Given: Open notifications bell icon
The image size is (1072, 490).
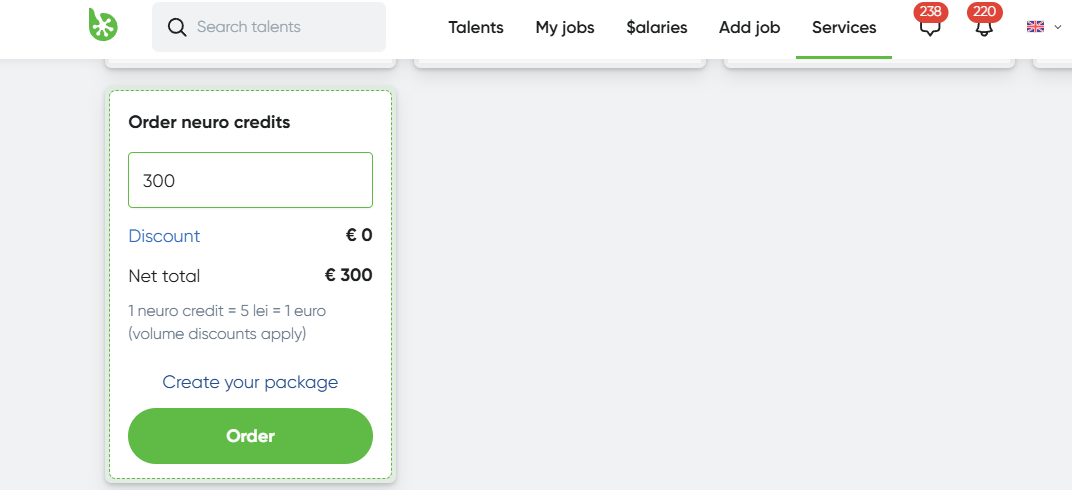Looking at the screenshot, I should (x=983, y=29).
